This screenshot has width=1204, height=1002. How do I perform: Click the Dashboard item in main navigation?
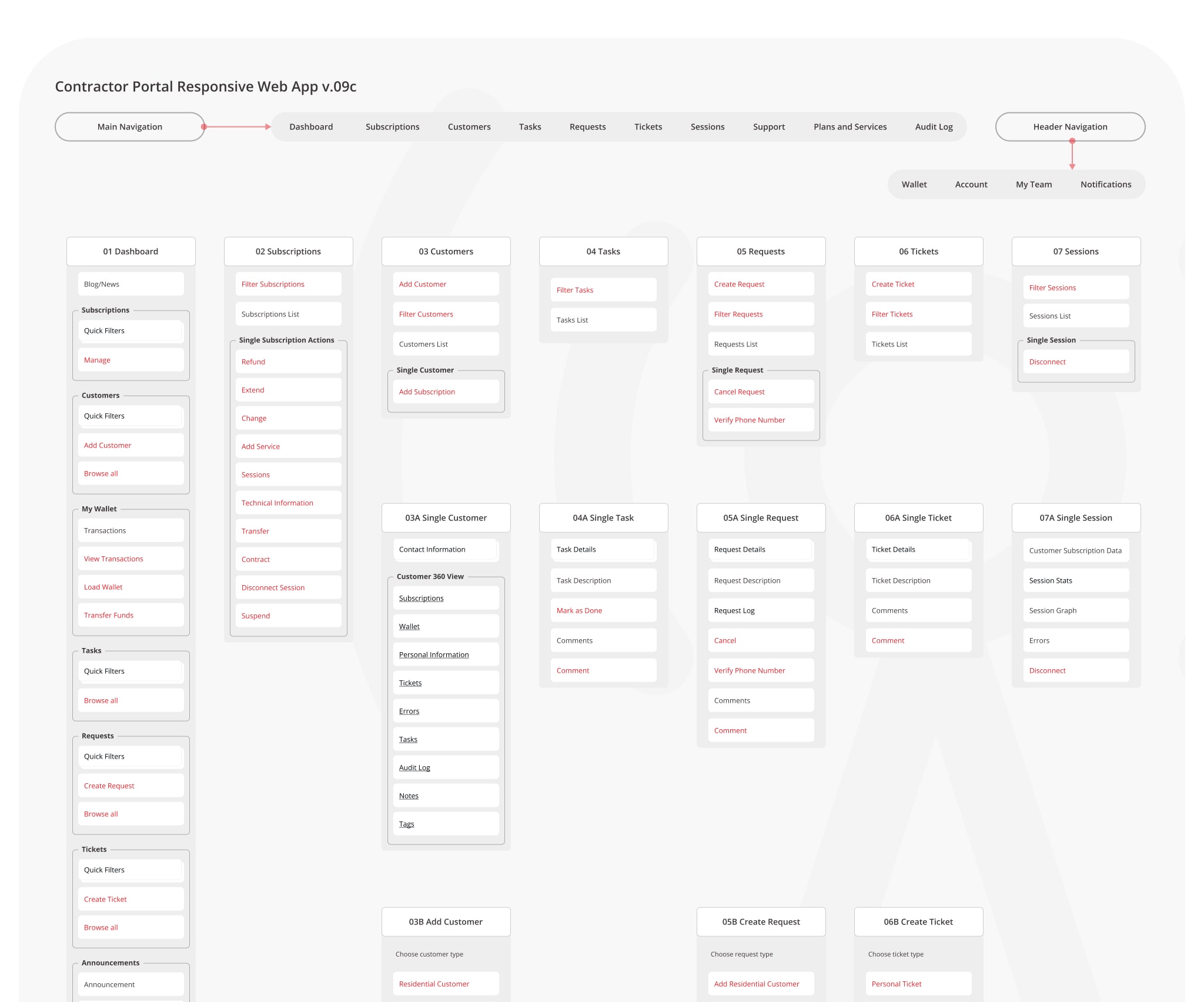click(x=311, y=127)
